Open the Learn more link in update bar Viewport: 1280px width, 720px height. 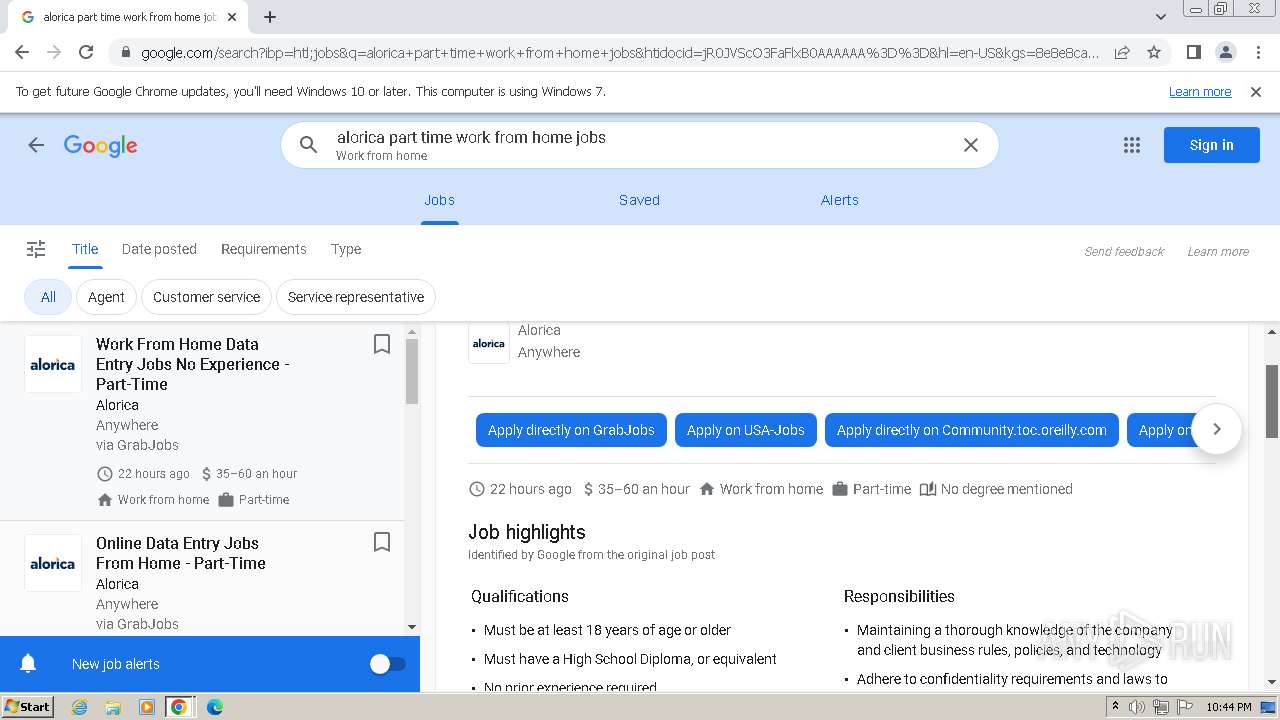[1200, 92]
